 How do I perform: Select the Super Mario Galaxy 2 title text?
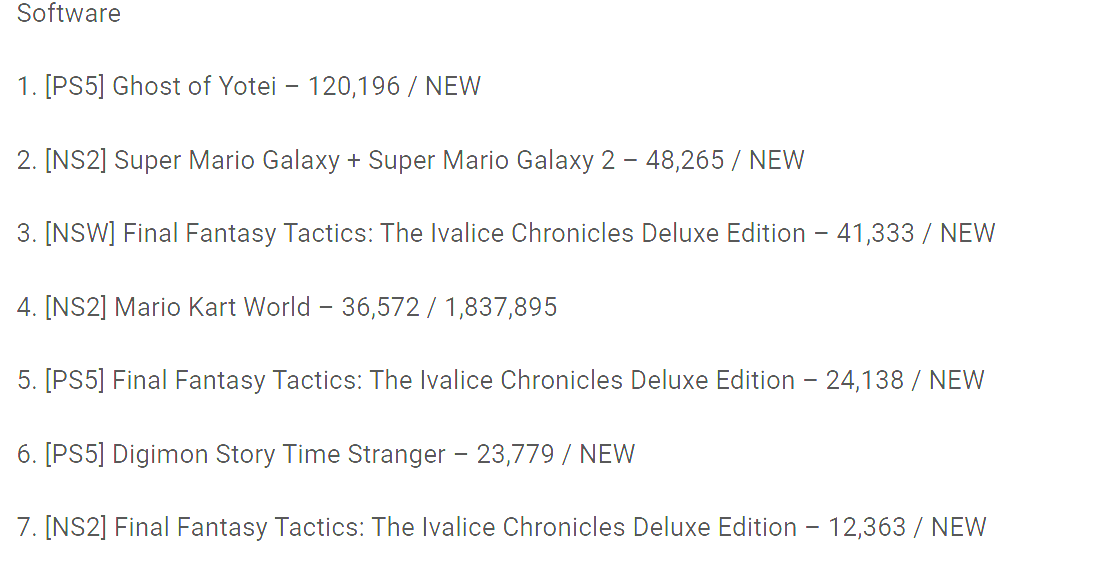click(x=492, y=161)
